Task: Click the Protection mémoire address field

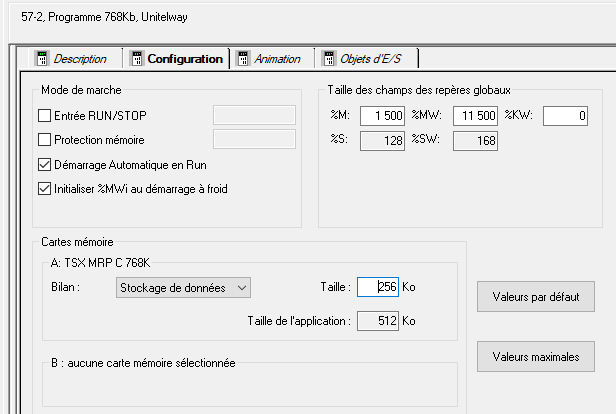Action: point(255,139)
